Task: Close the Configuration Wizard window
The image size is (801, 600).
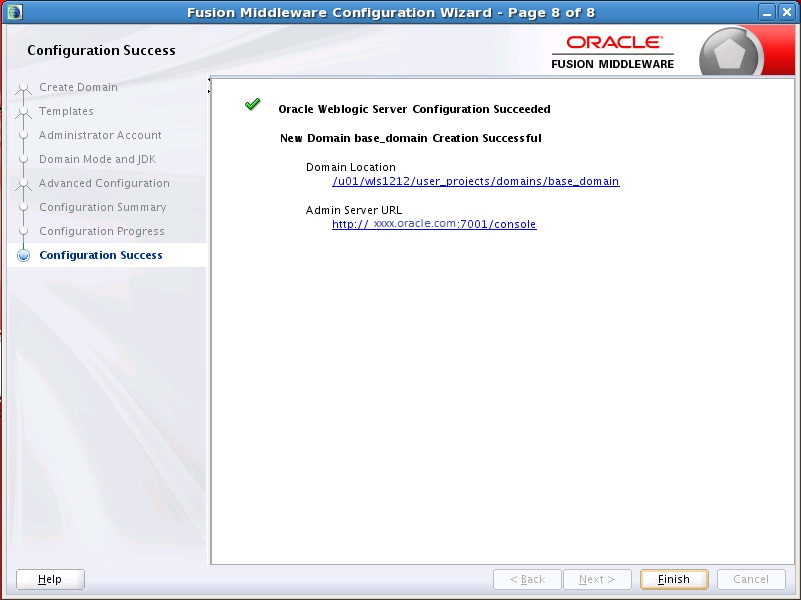Action: pos(787,12)
